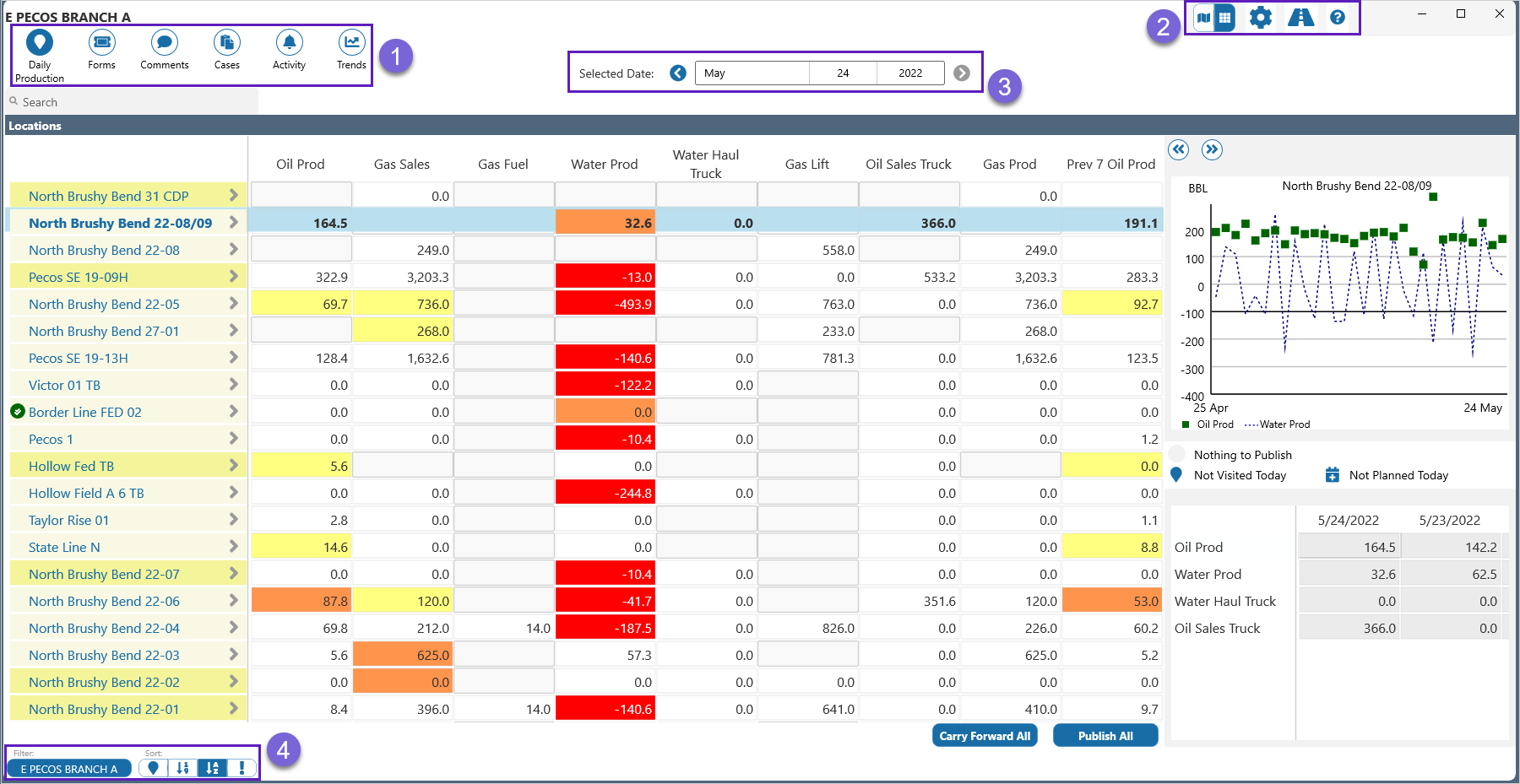Image resolution: width=1520 pixels, height=784 pixels.
Task: Expand Victor 01 TB row chevron
Action: (233, 385)
